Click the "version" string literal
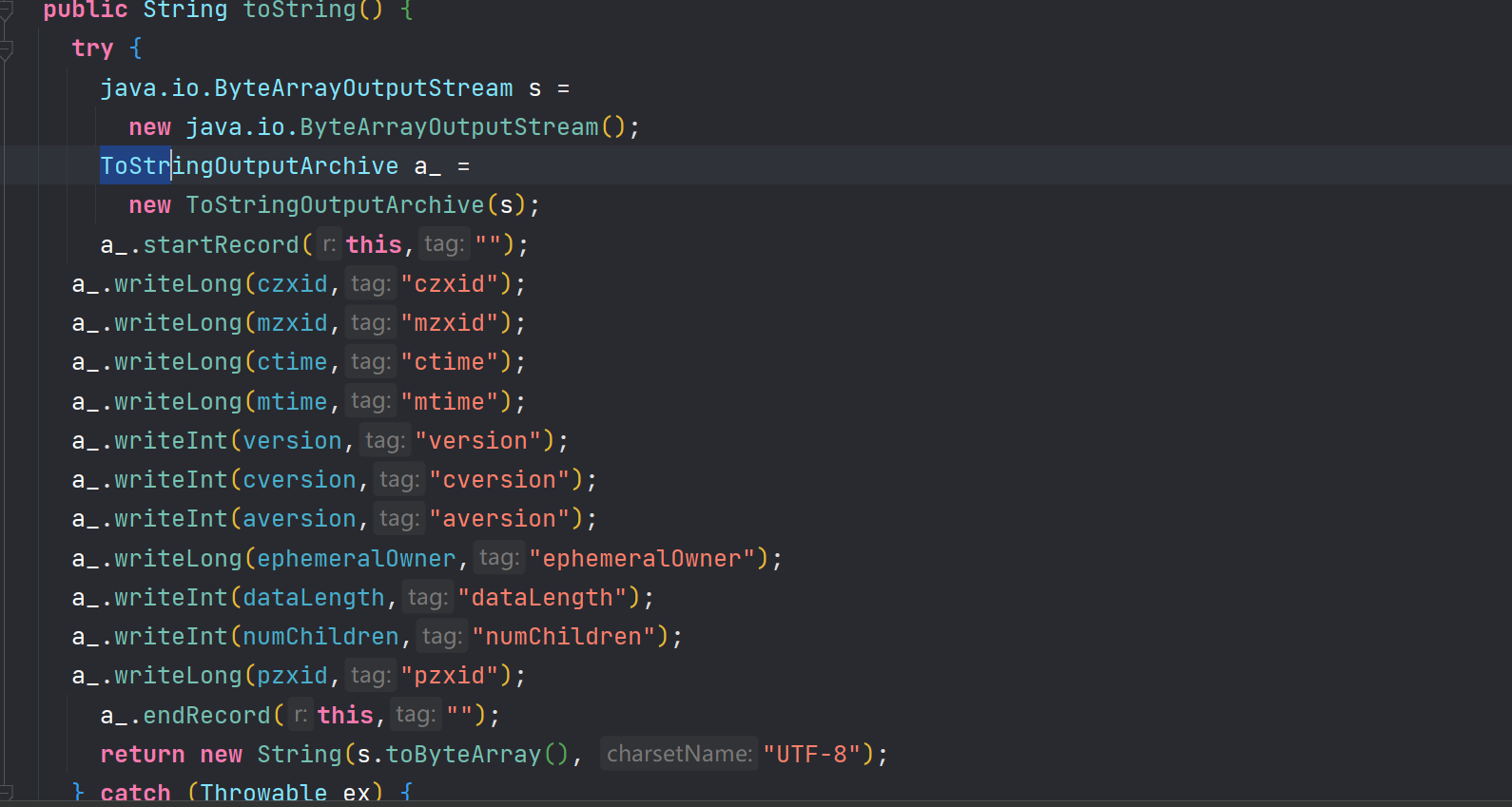1512x807 pixels. point(477,441)
